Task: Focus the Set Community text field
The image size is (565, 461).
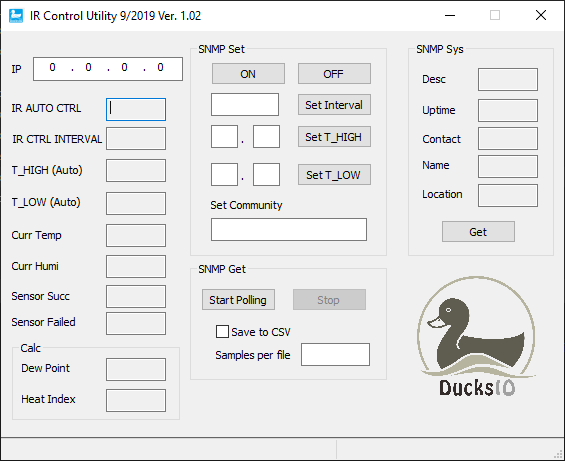Action: tap(289, 229)
